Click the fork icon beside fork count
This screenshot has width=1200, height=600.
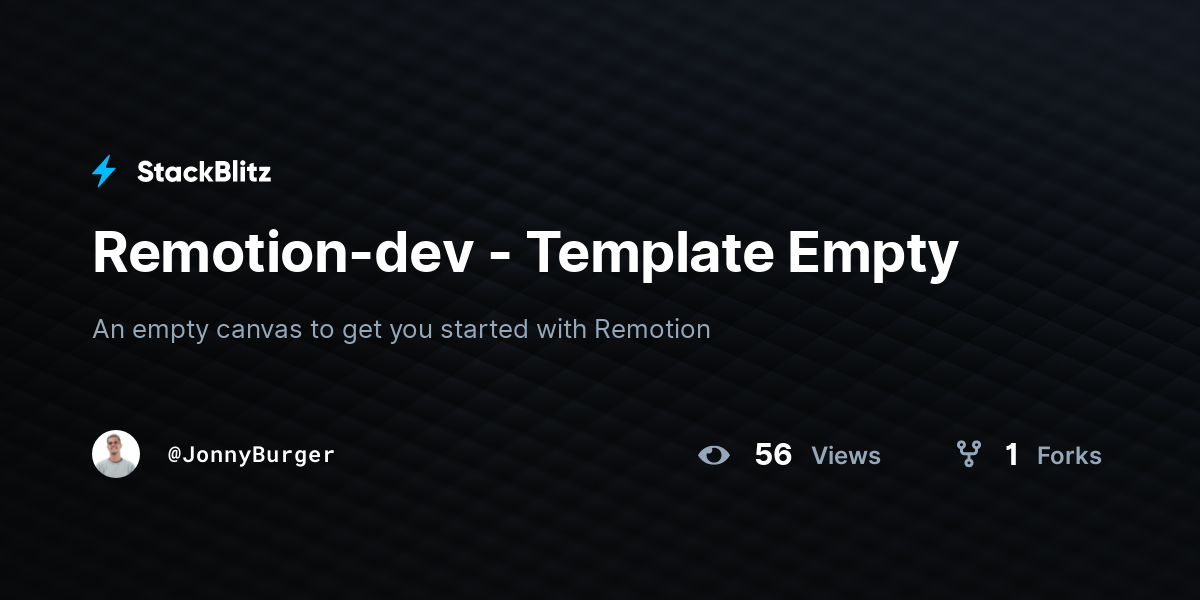tap(968, 455)
